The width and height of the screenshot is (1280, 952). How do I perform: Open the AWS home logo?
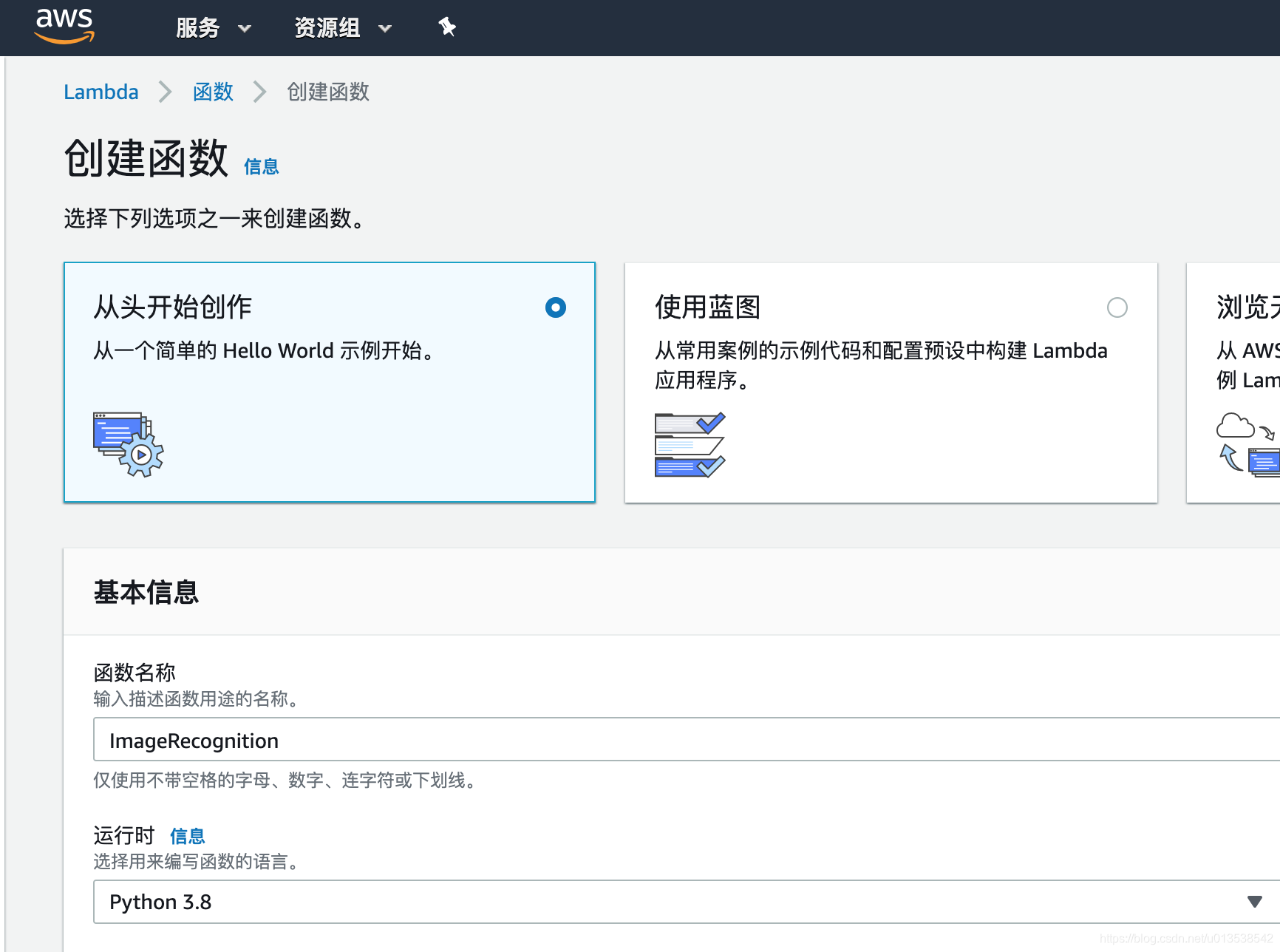[64, 27]
